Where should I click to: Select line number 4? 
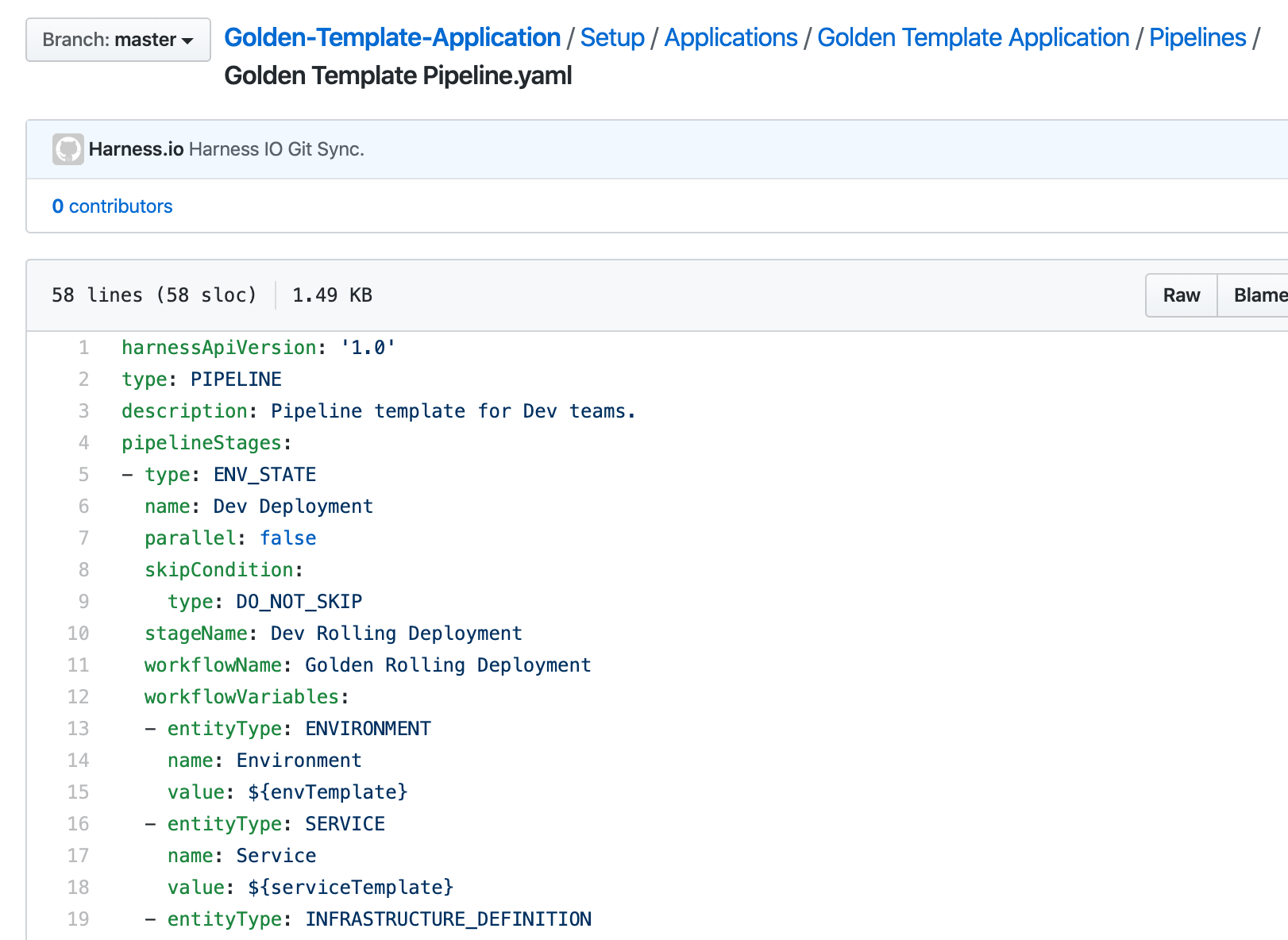tap(83, 443)
